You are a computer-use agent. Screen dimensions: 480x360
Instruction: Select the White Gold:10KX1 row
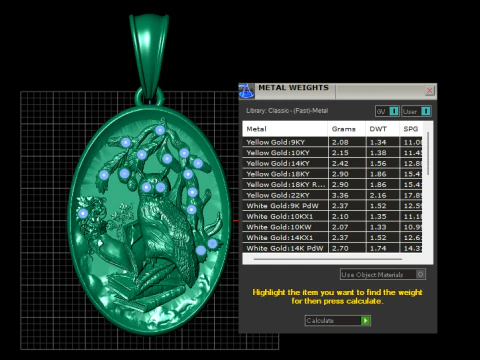[332, 217]
